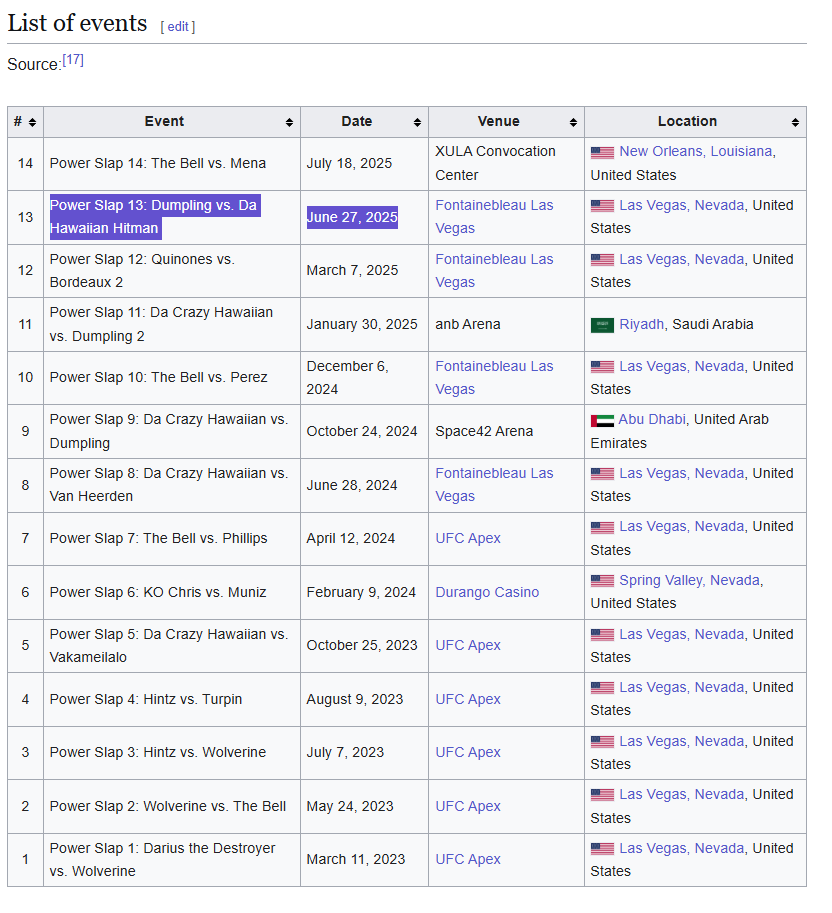Click Power Slap 2: Wolverine vs. The Bell

click(x=168, y=806)
